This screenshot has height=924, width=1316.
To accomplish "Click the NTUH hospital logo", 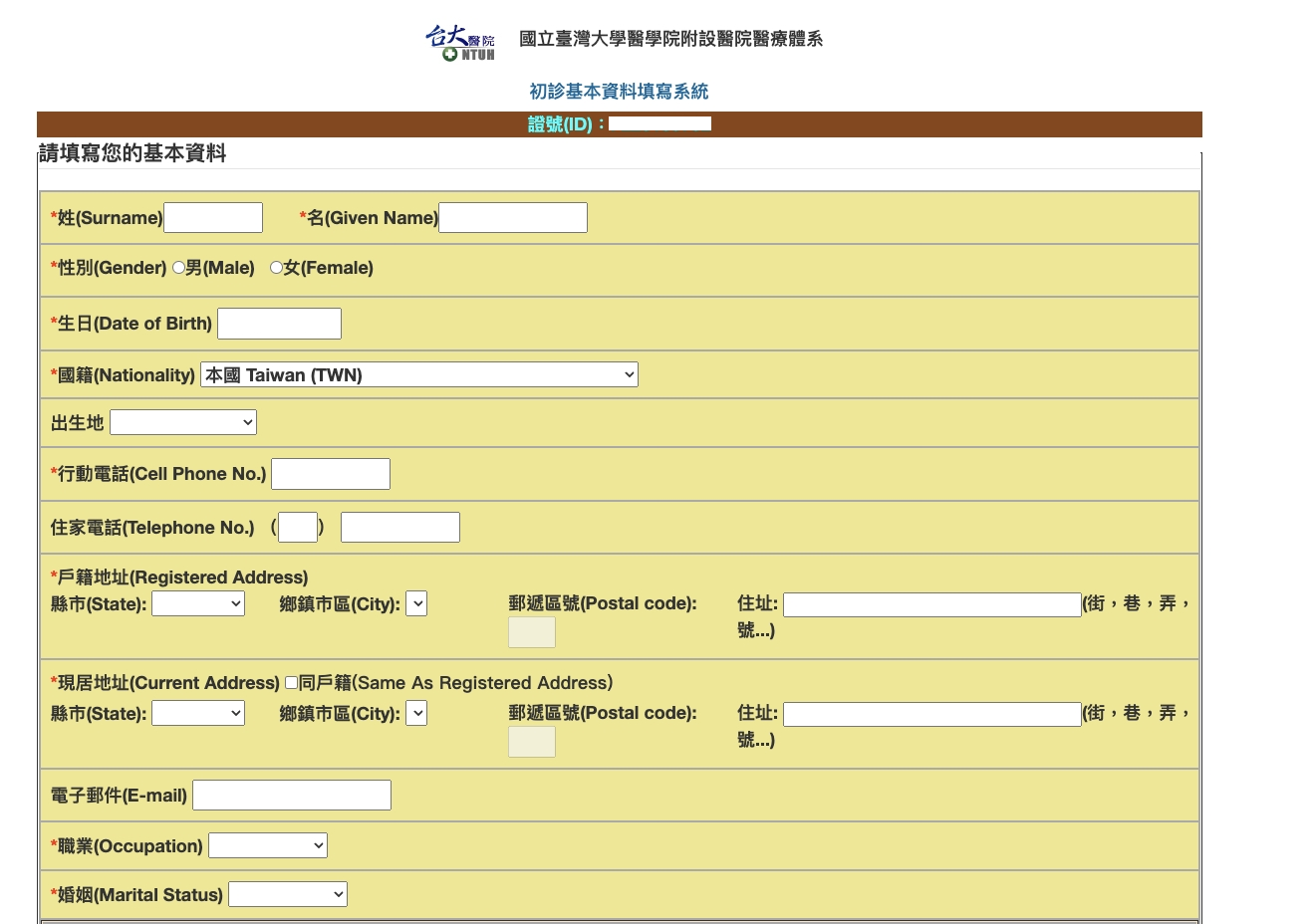I will click(x=460, y=43).
